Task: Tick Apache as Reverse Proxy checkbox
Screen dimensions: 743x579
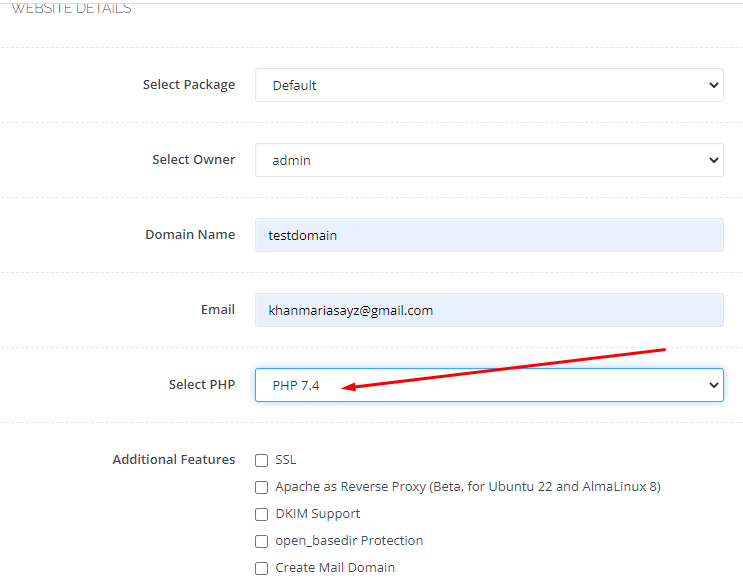Action: click(x=262, y=487)
